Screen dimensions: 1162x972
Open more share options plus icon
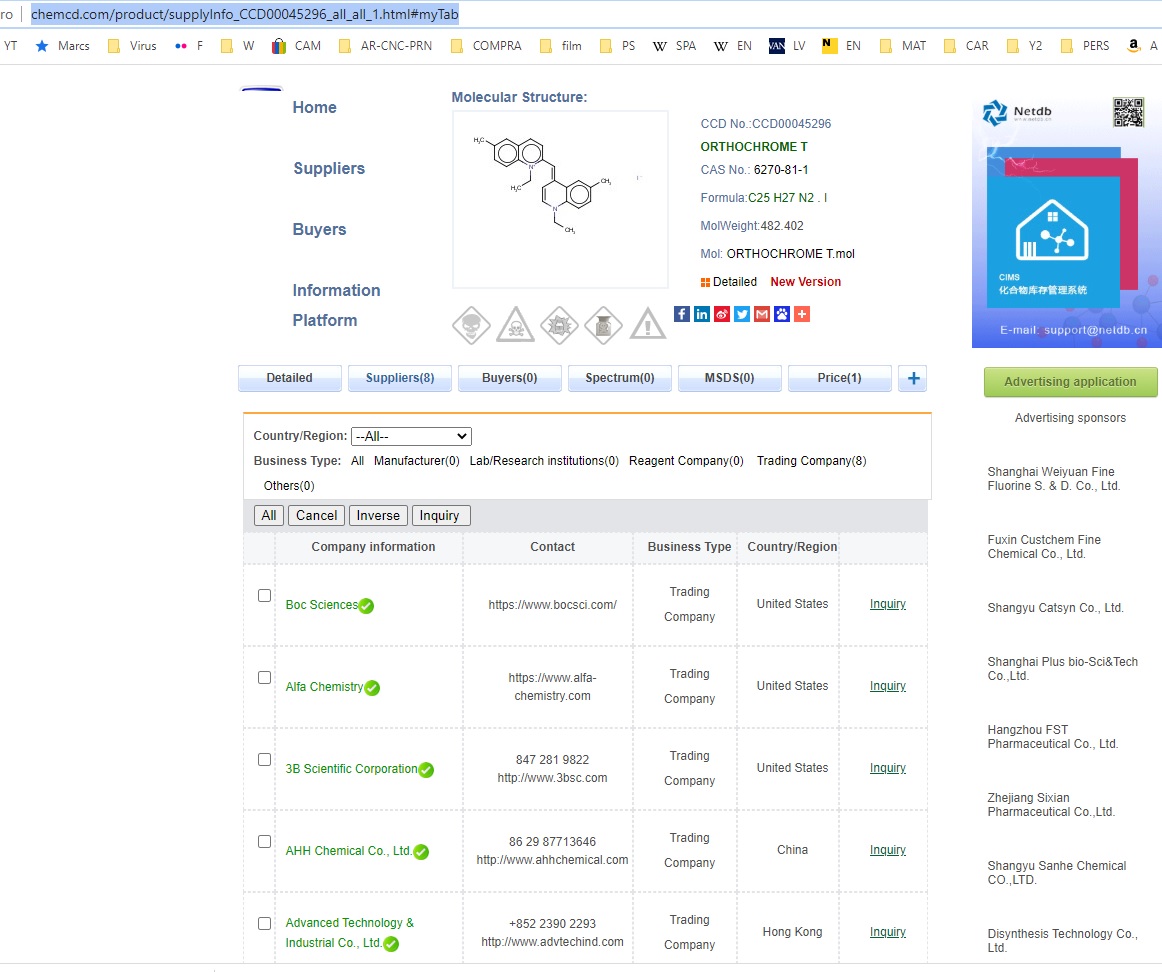pos(802,314)
